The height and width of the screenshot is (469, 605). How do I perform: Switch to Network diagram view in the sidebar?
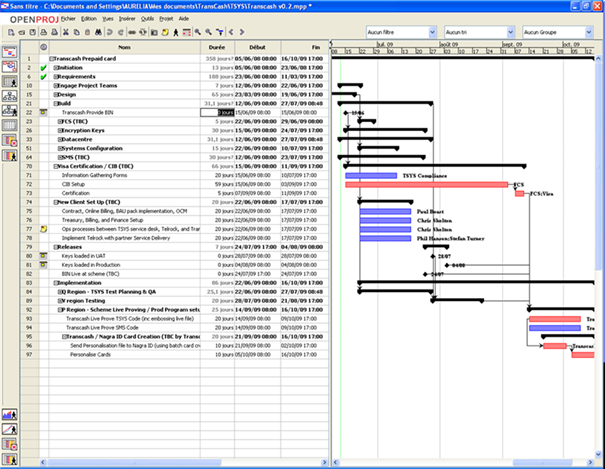(x=10, y=67)
